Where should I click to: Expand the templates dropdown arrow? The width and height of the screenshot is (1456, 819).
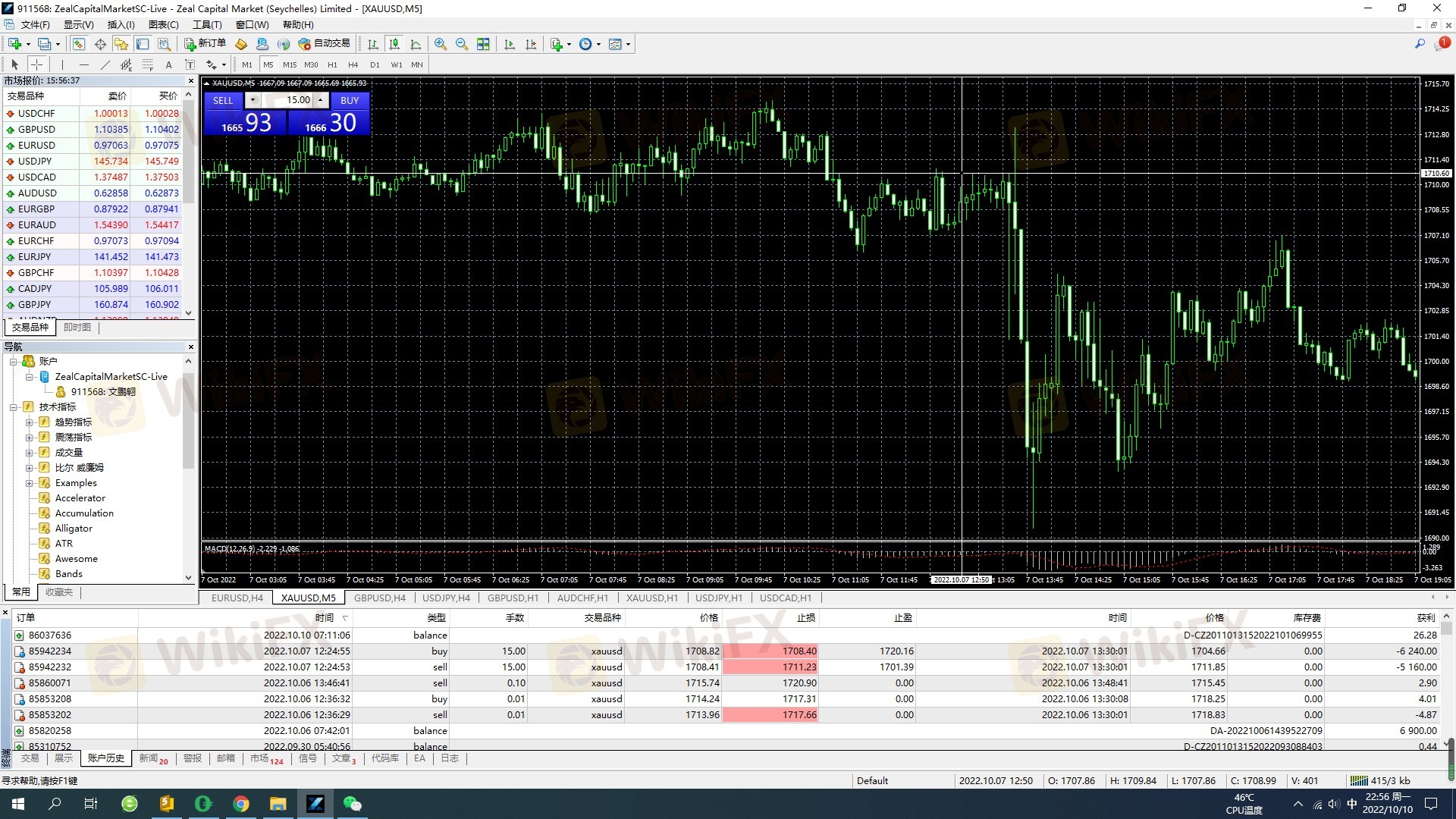pyautogui.click(x=628, y=44)
